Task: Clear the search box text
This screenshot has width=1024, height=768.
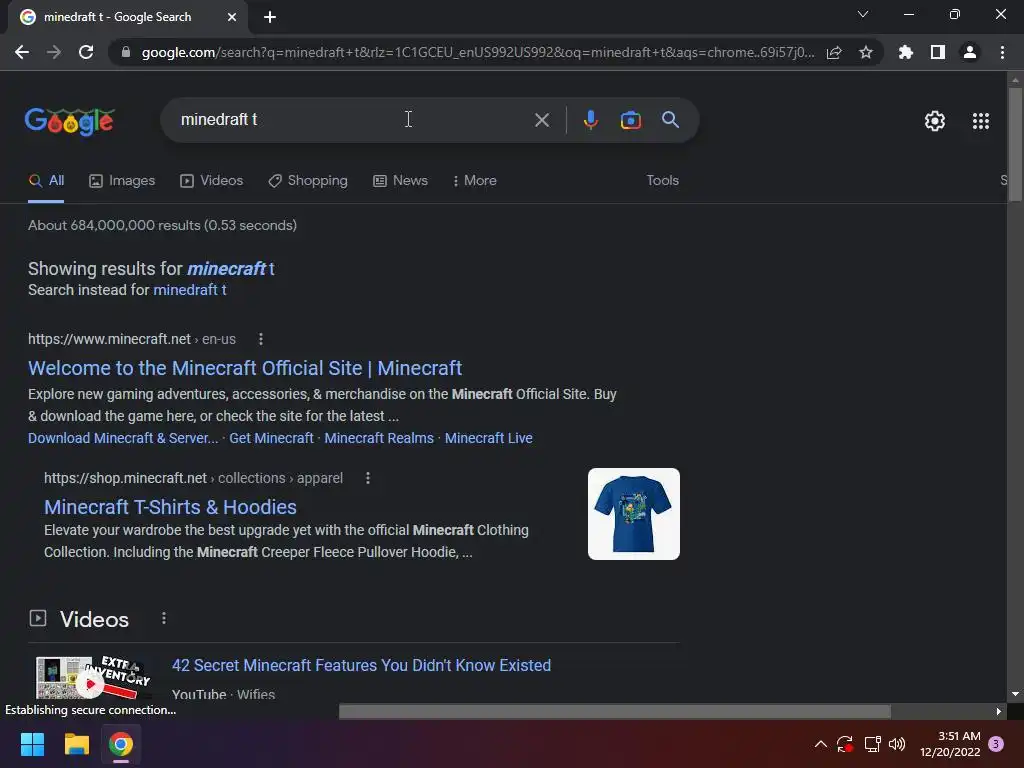Action: click(541, 120)
